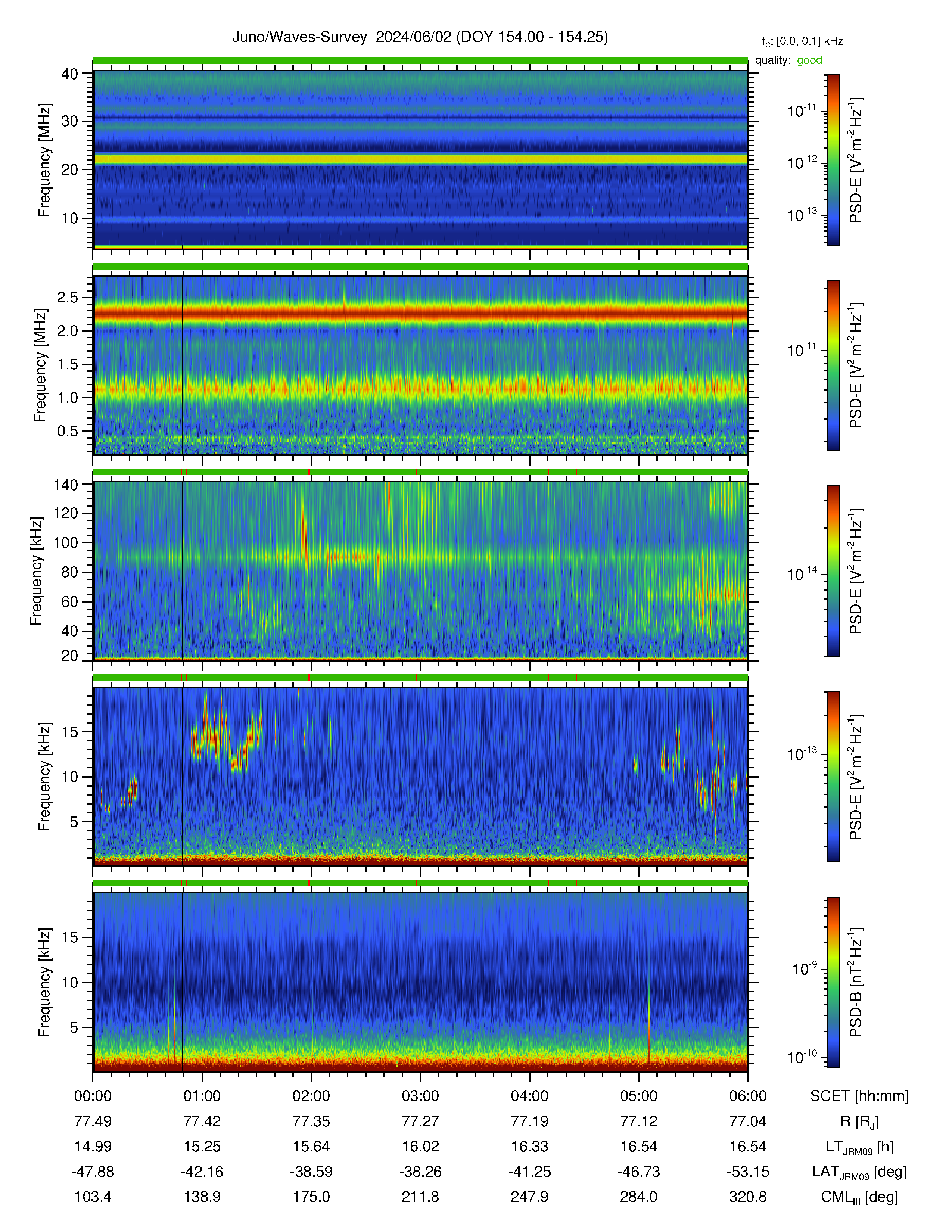The width and height of the screenshot is (952, 1232).
Task: Click the 03:00 SCET time tick label
Action: tap(420, 1096)
